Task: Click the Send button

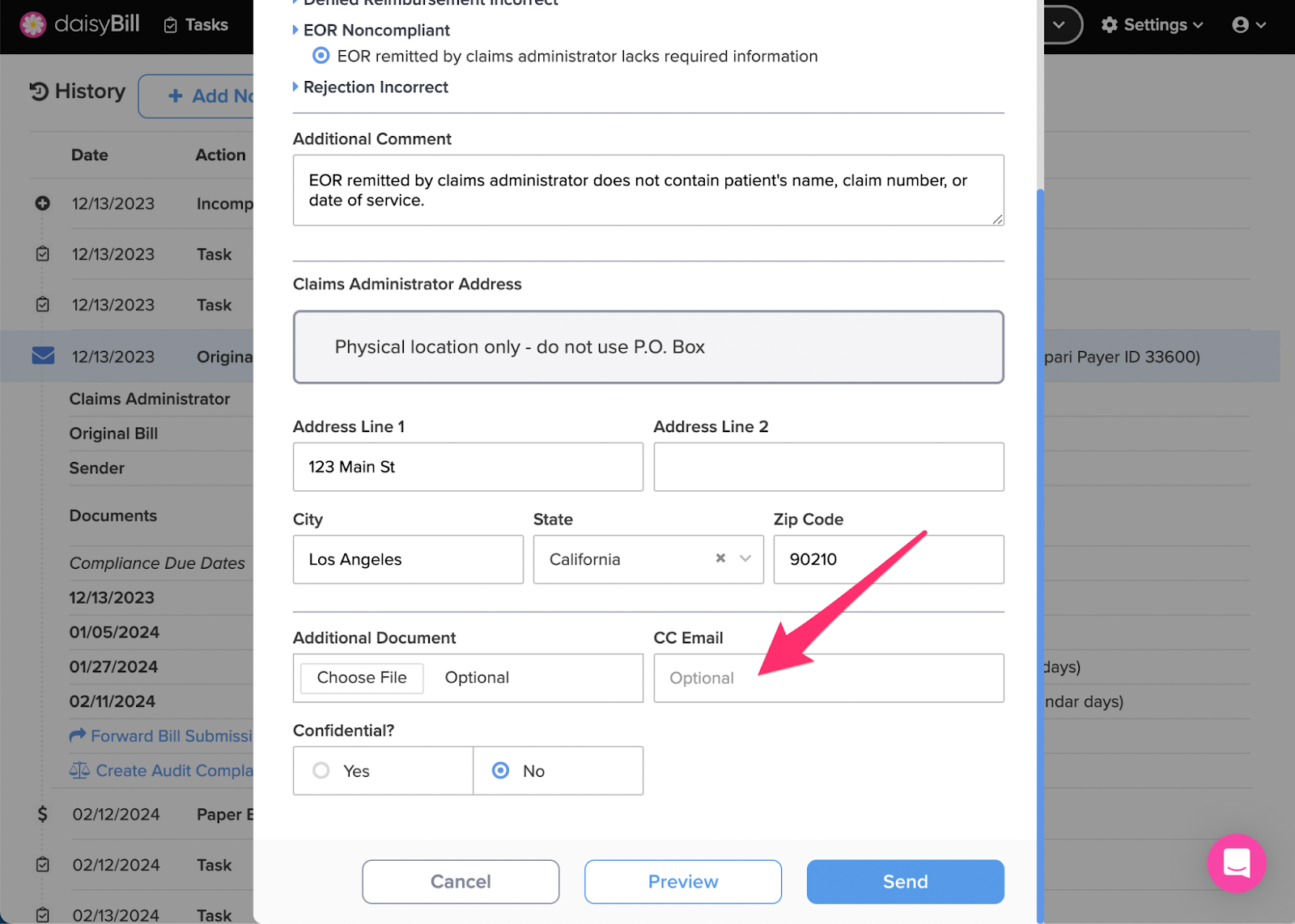Action: pyautogui.click(x=905, y=881)
